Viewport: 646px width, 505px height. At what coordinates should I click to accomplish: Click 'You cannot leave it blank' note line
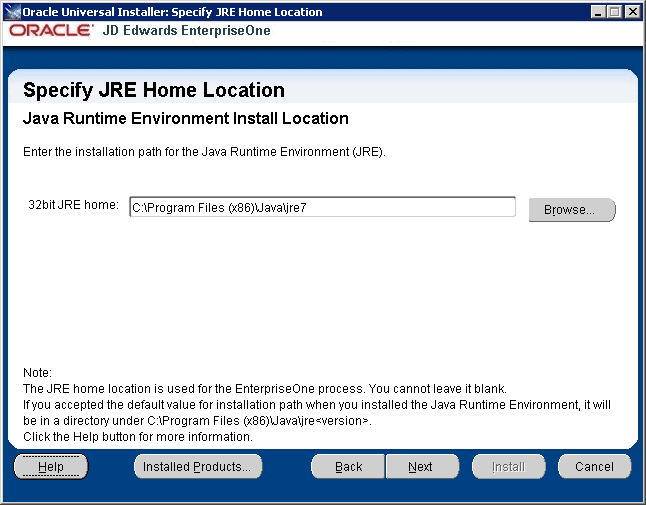265,389
